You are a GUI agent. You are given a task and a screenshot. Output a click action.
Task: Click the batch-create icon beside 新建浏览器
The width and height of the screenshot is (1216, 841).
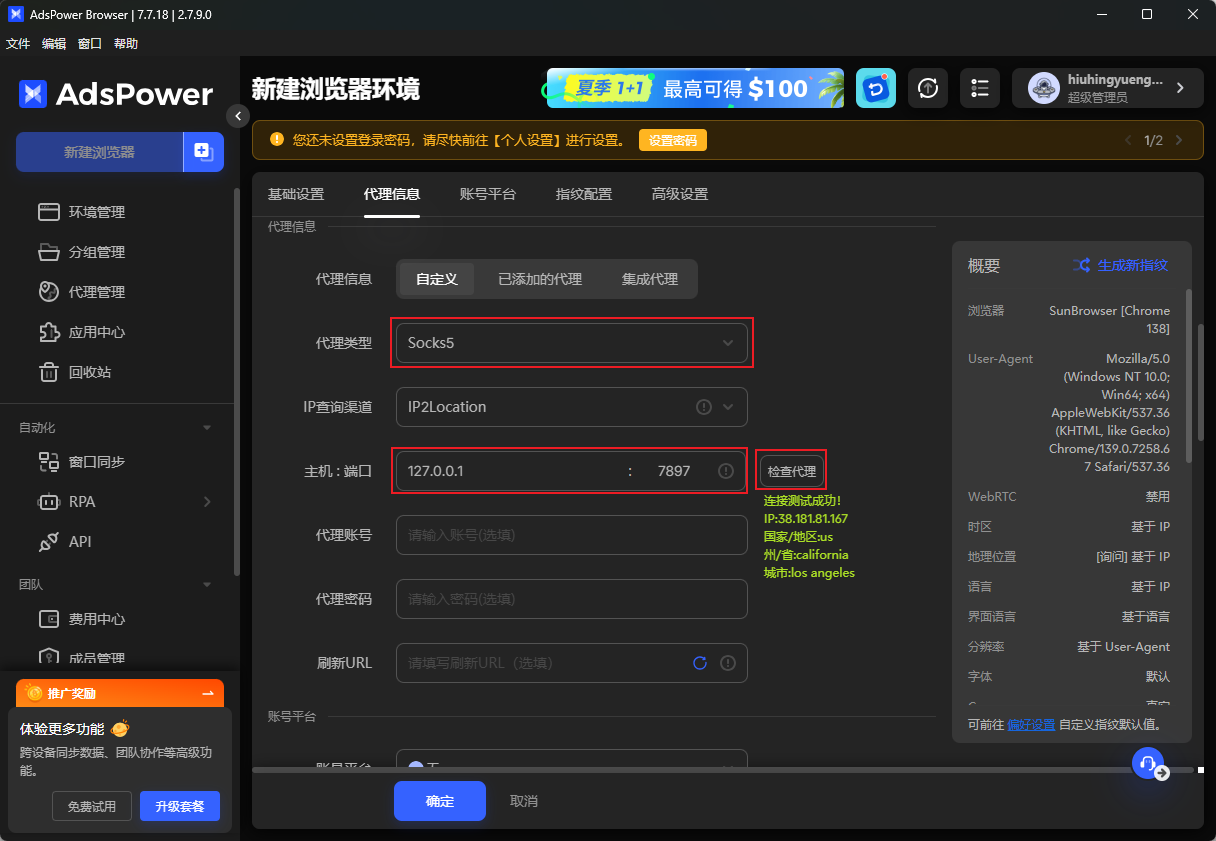[203, 152]
